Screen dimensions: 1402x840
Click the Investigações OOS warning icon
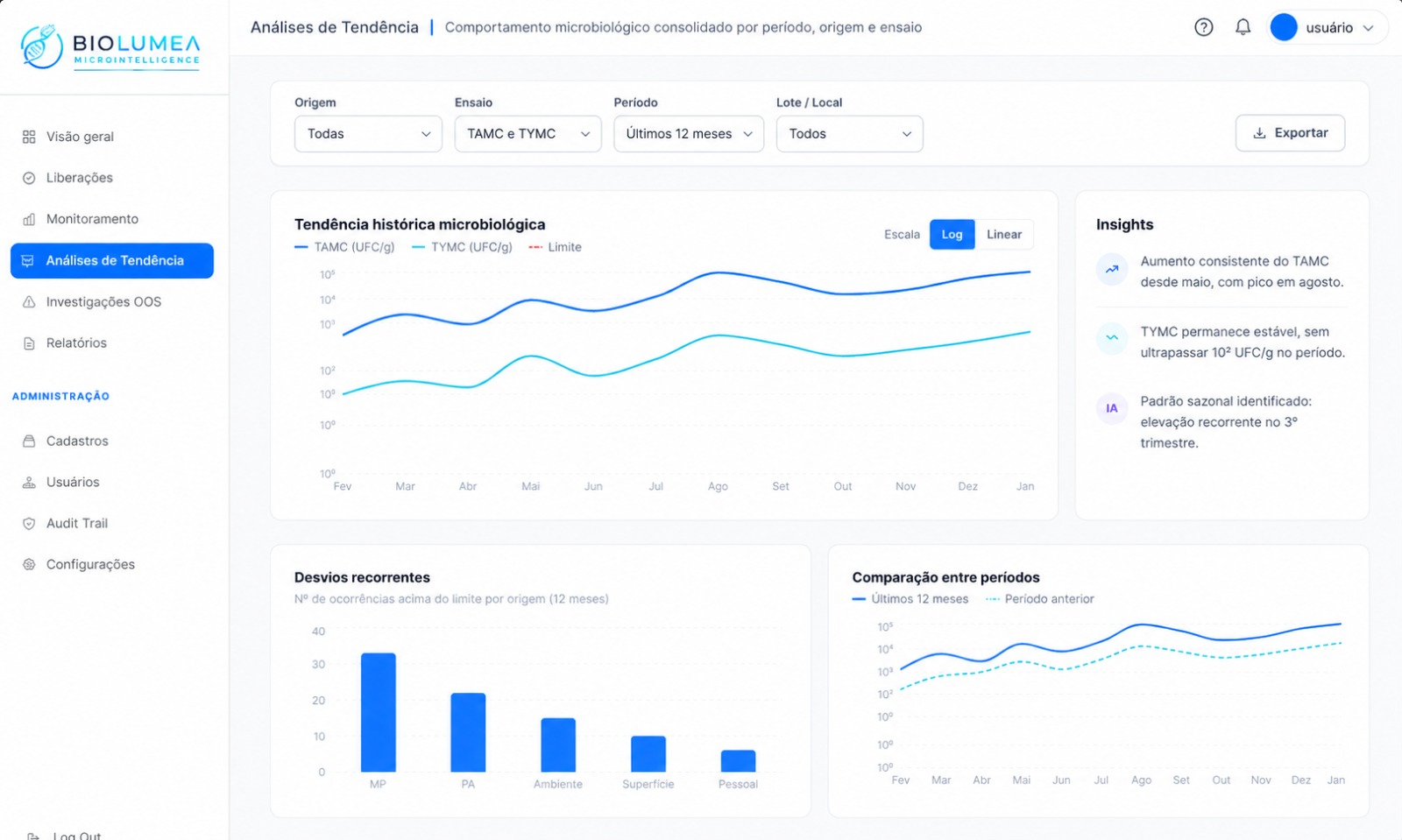(x=29, y=302)
